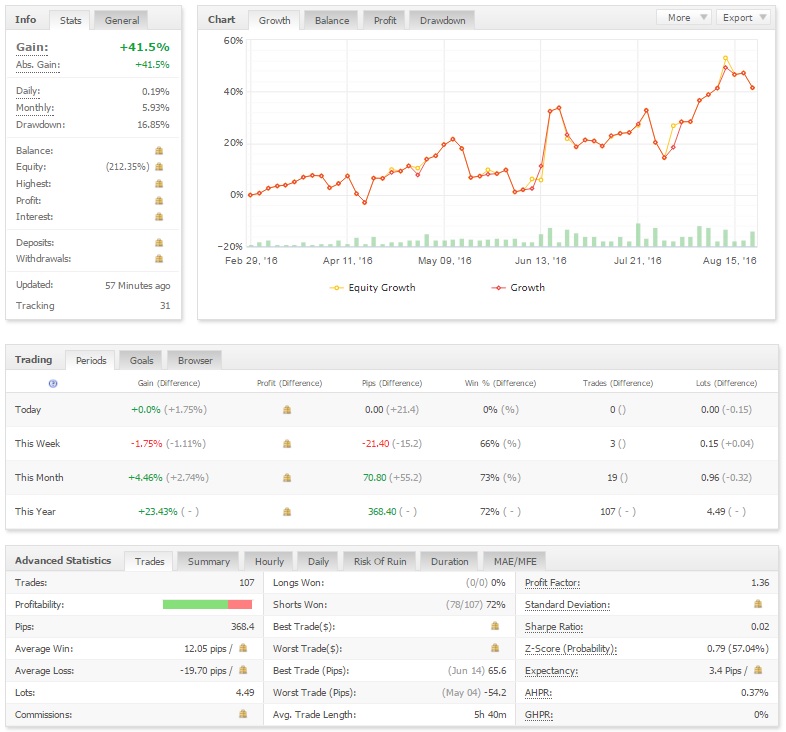Click the last growth data point on chart
This screenshot has height=732, width=786.
[x=752, y=88]
